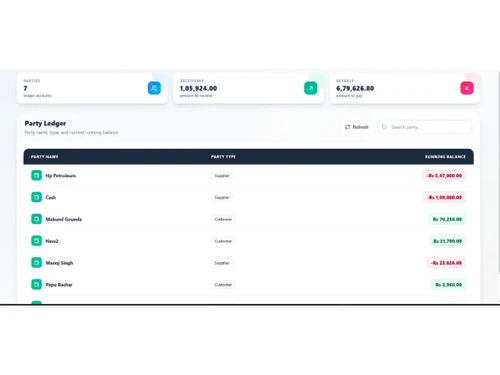Click the -Rs 5,47,000.00 balance badge
This screenshot has width=500, height=375.
(x=444, y=176)
